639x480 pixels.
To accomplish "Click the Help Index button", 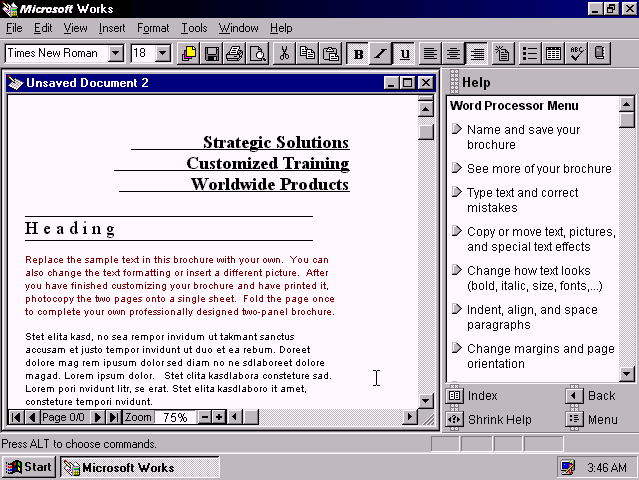I will pyautogui.click(x=472, y=396).
